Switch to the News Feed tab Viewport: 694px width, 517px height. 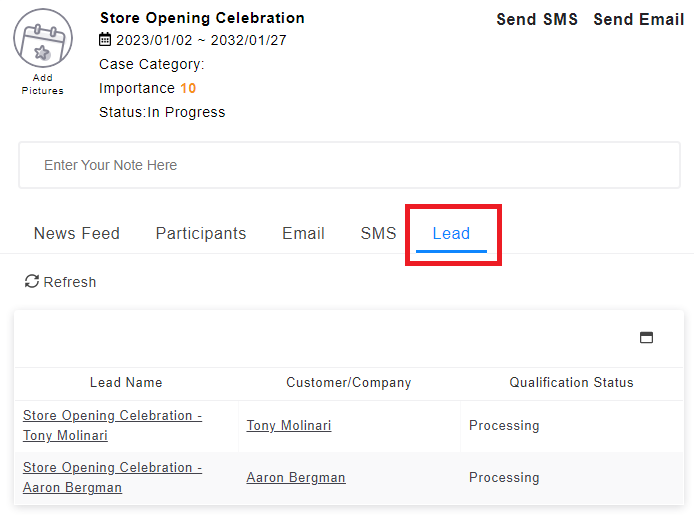(77, 234)
